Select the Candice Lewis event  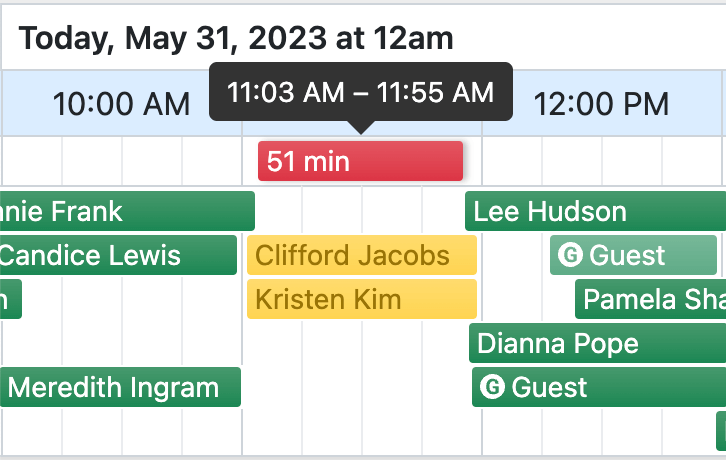click(x=117, y=255)
